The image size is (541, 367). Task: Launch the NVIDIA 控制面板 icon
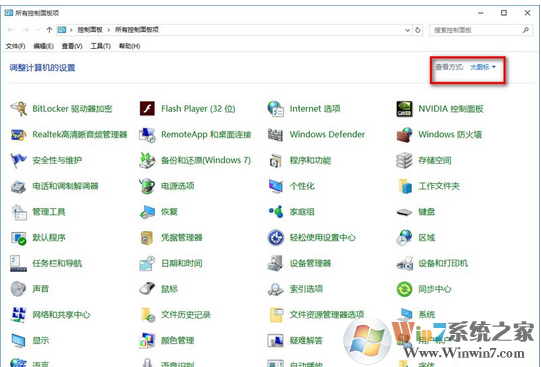tap(404, 109)
